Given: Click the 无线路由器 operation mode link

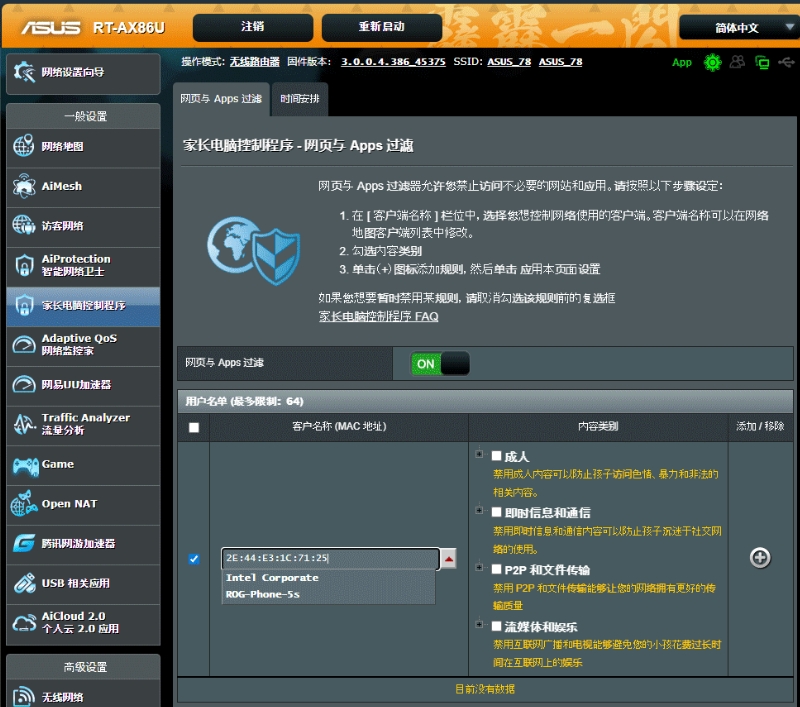Looking at the screenshot, I should 255,62.
